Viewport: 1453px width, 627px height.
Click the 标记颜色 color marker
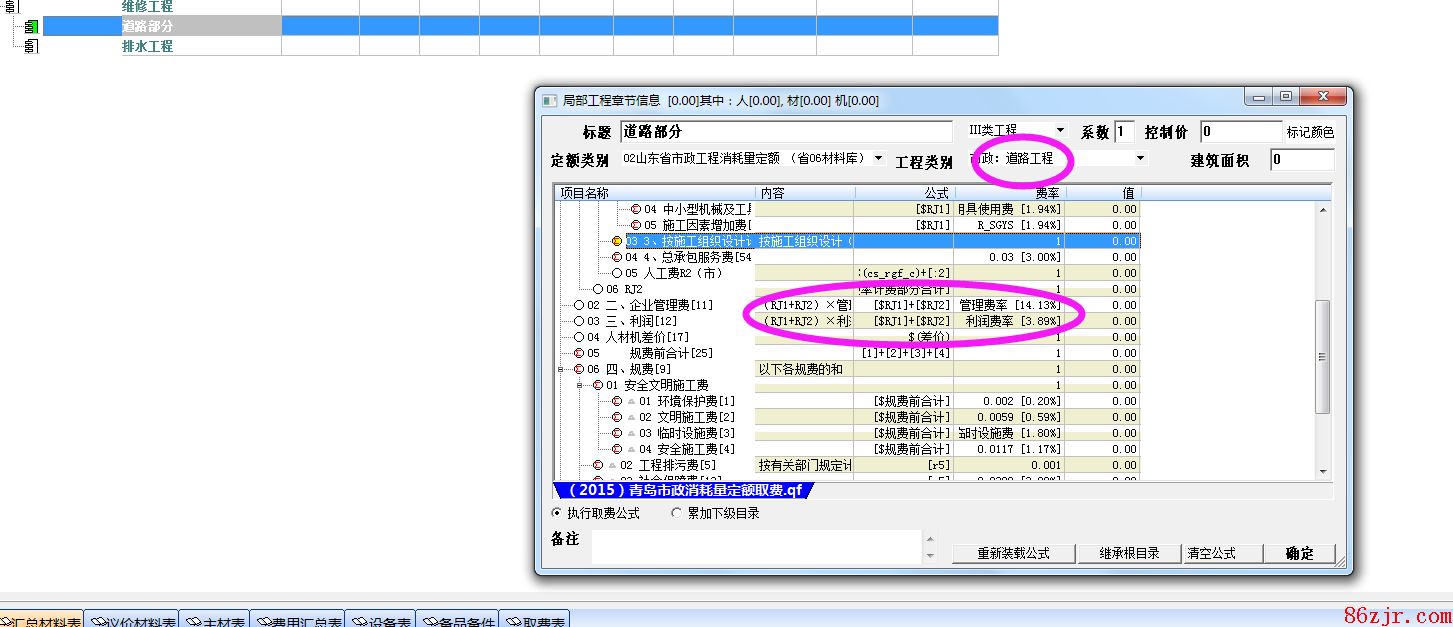click(1309, 132)
